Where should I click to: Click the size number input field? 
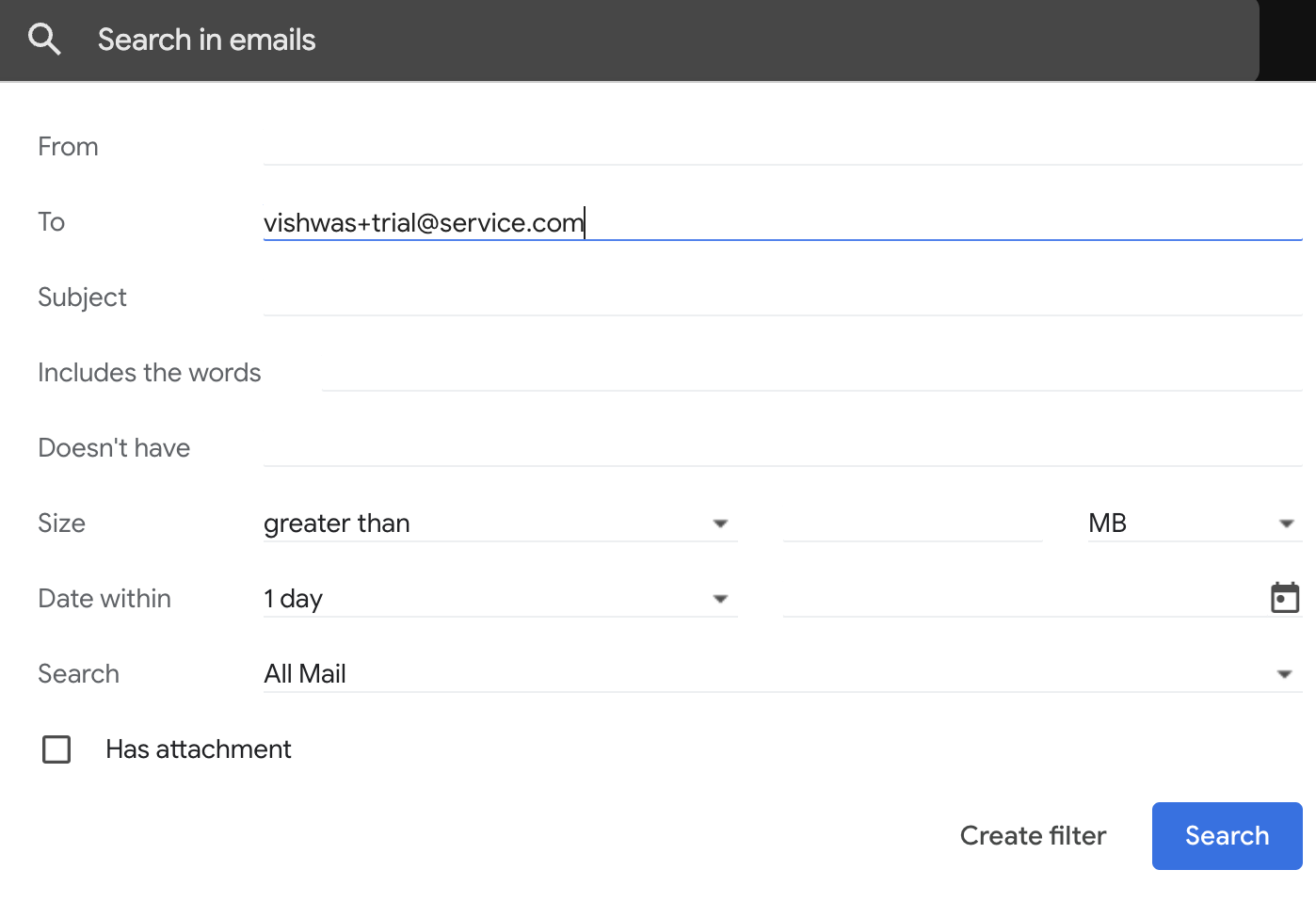pos(912,523)
